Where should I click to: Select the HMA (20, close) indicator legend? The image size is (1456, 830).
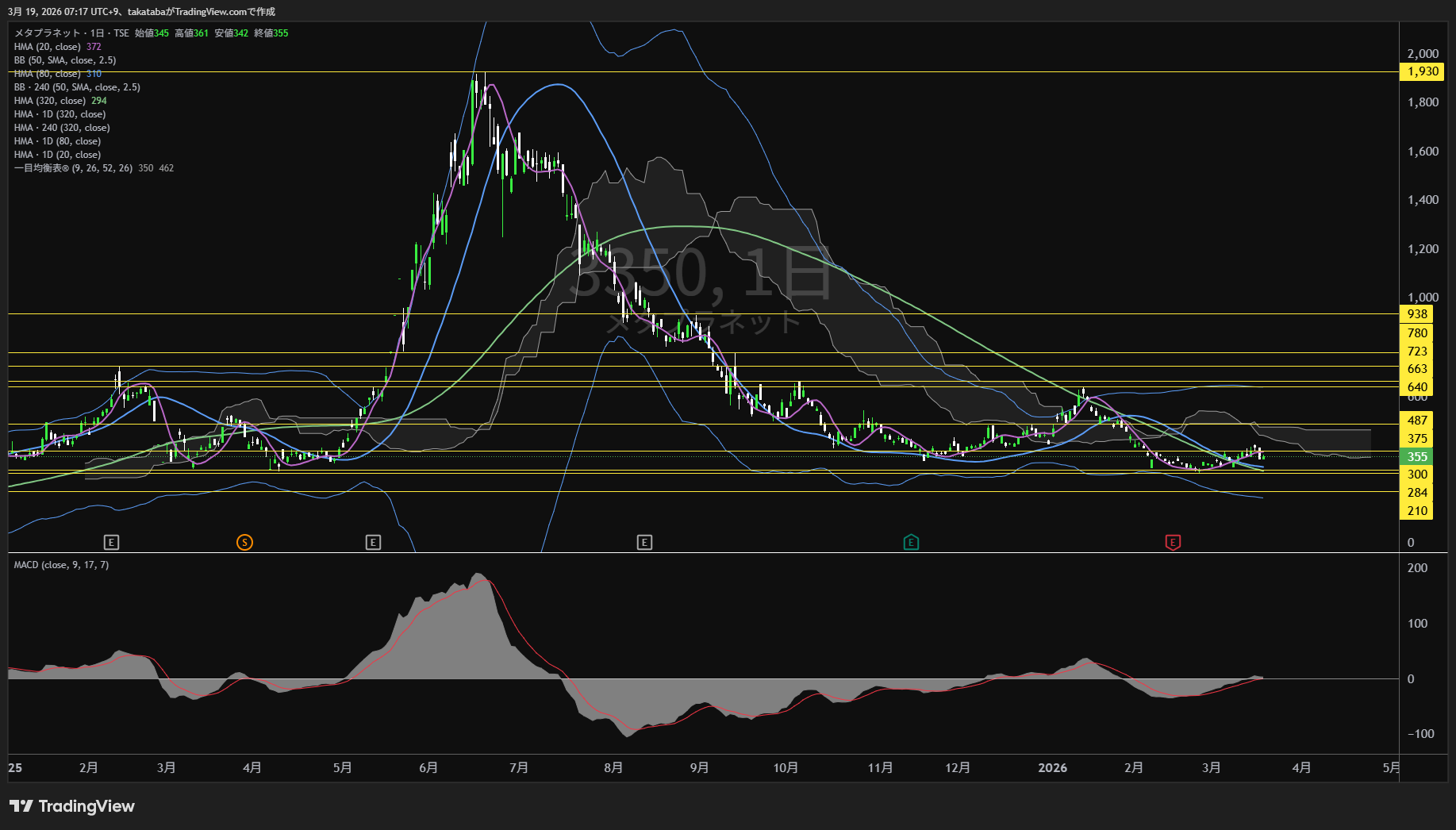[x=48, y=47]
